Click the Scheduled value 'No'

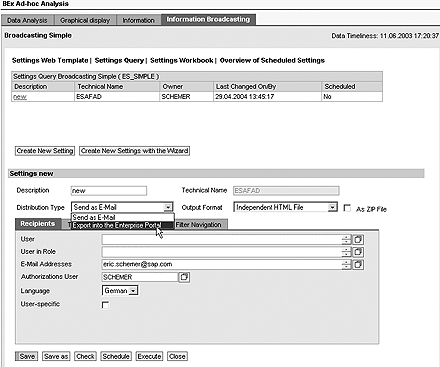coord(352,97)
